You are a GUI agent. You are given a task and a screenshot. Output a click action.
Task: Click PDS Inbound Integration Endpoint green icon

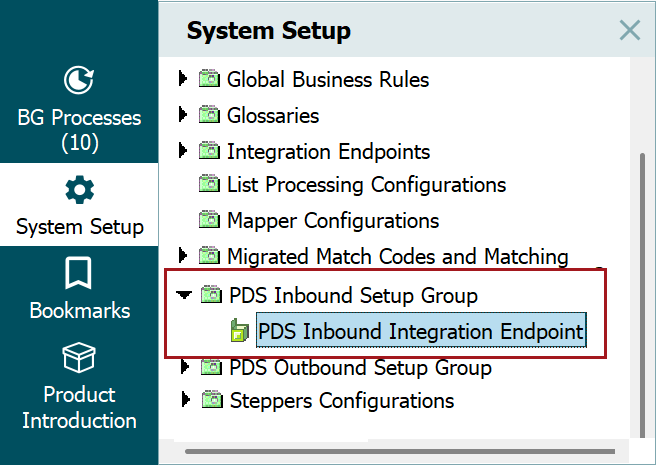click(240, 330)
